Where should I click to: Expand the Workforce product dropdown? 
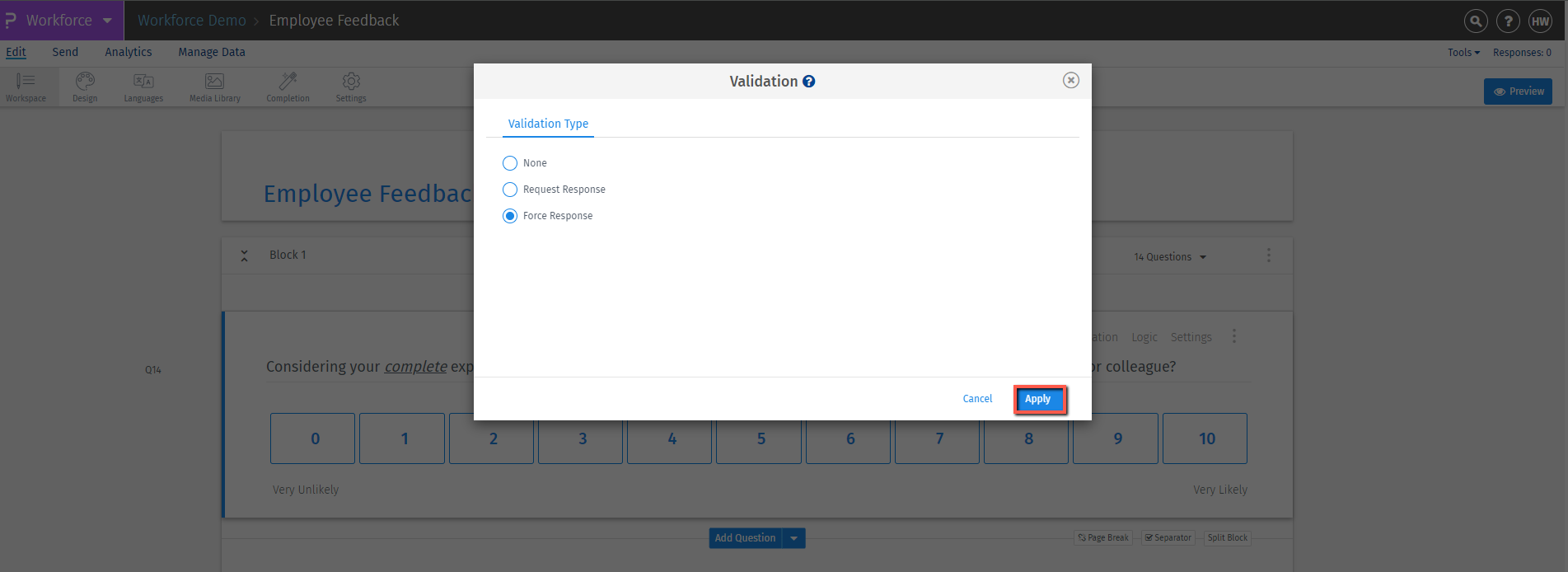107,21
